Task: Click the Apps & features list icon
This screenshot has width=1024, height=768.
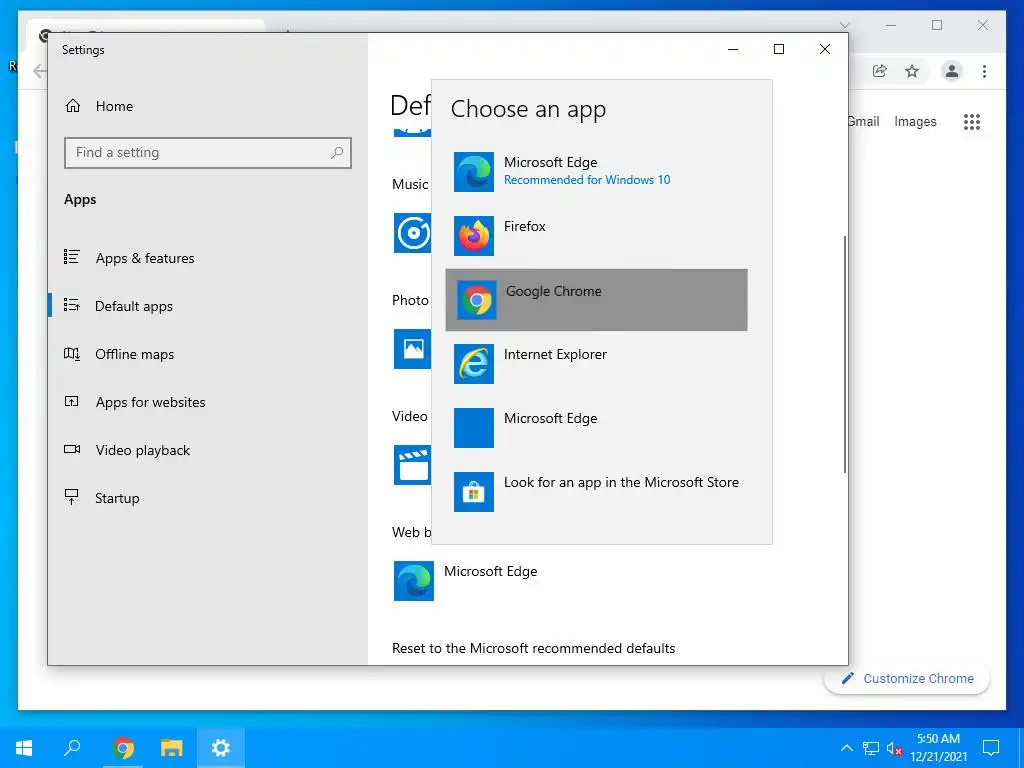Action: pos(72,257)
